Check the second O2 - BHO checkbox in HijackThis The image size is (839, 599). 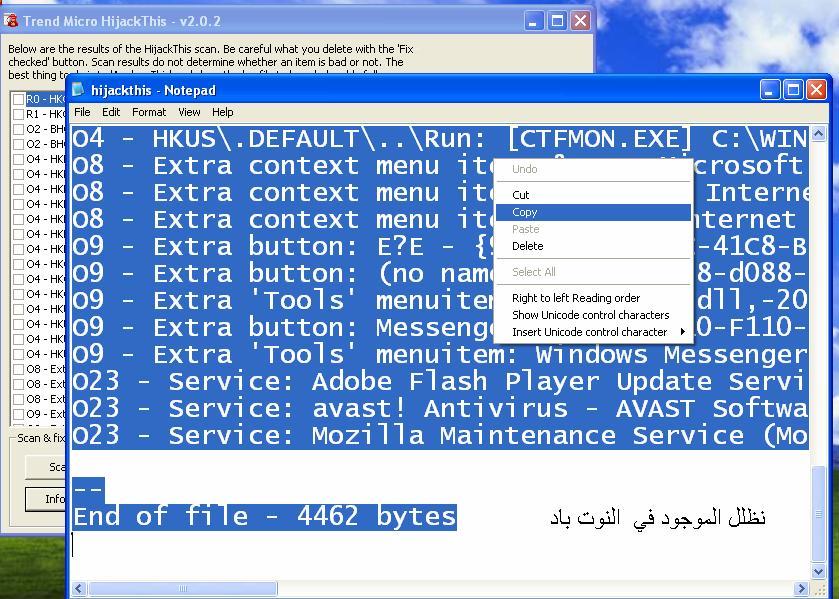[x=18, y=144]
